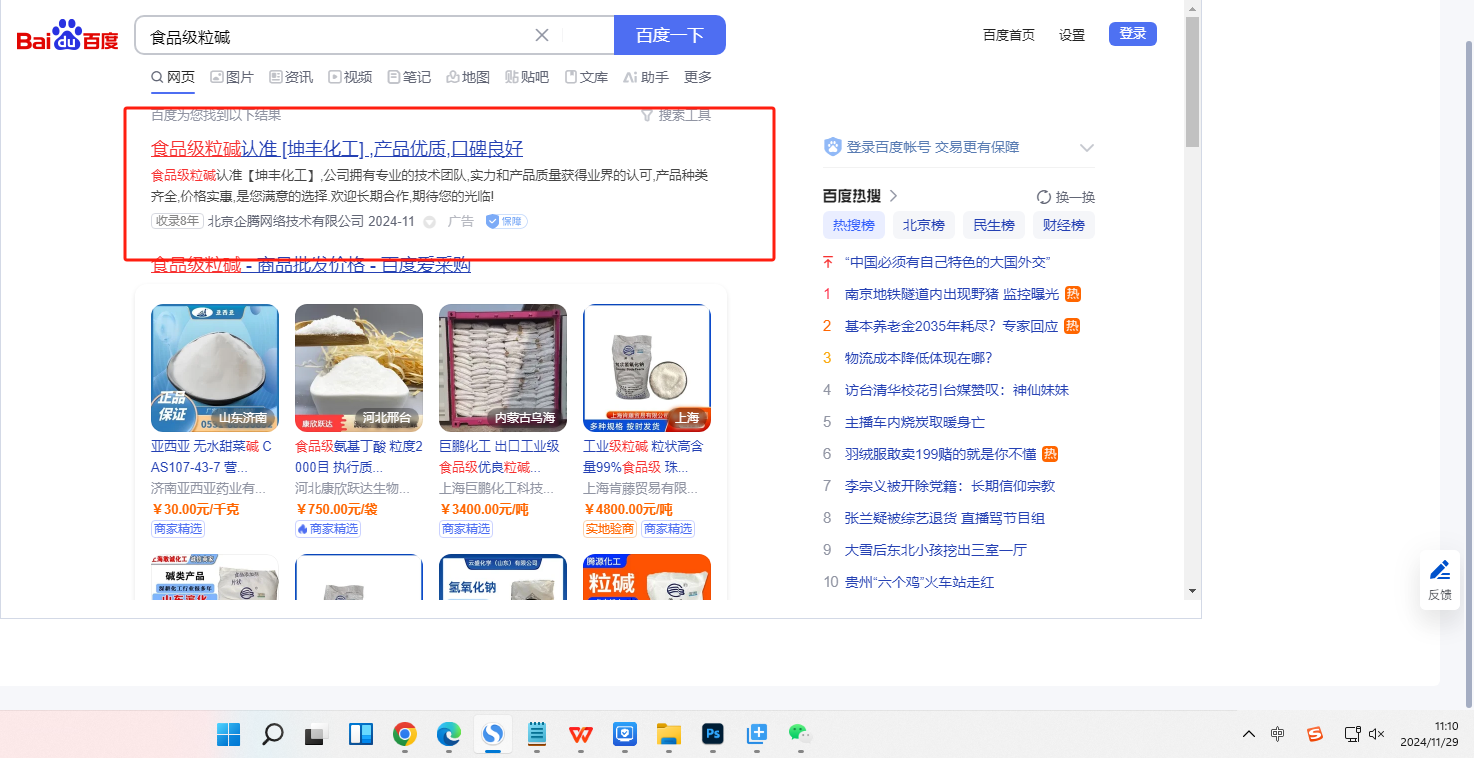The width and height of the screenshot is (1474, 758).
Task: Open hot topic 物流成本降低体现在哪
Action: [x=919, y=358]
